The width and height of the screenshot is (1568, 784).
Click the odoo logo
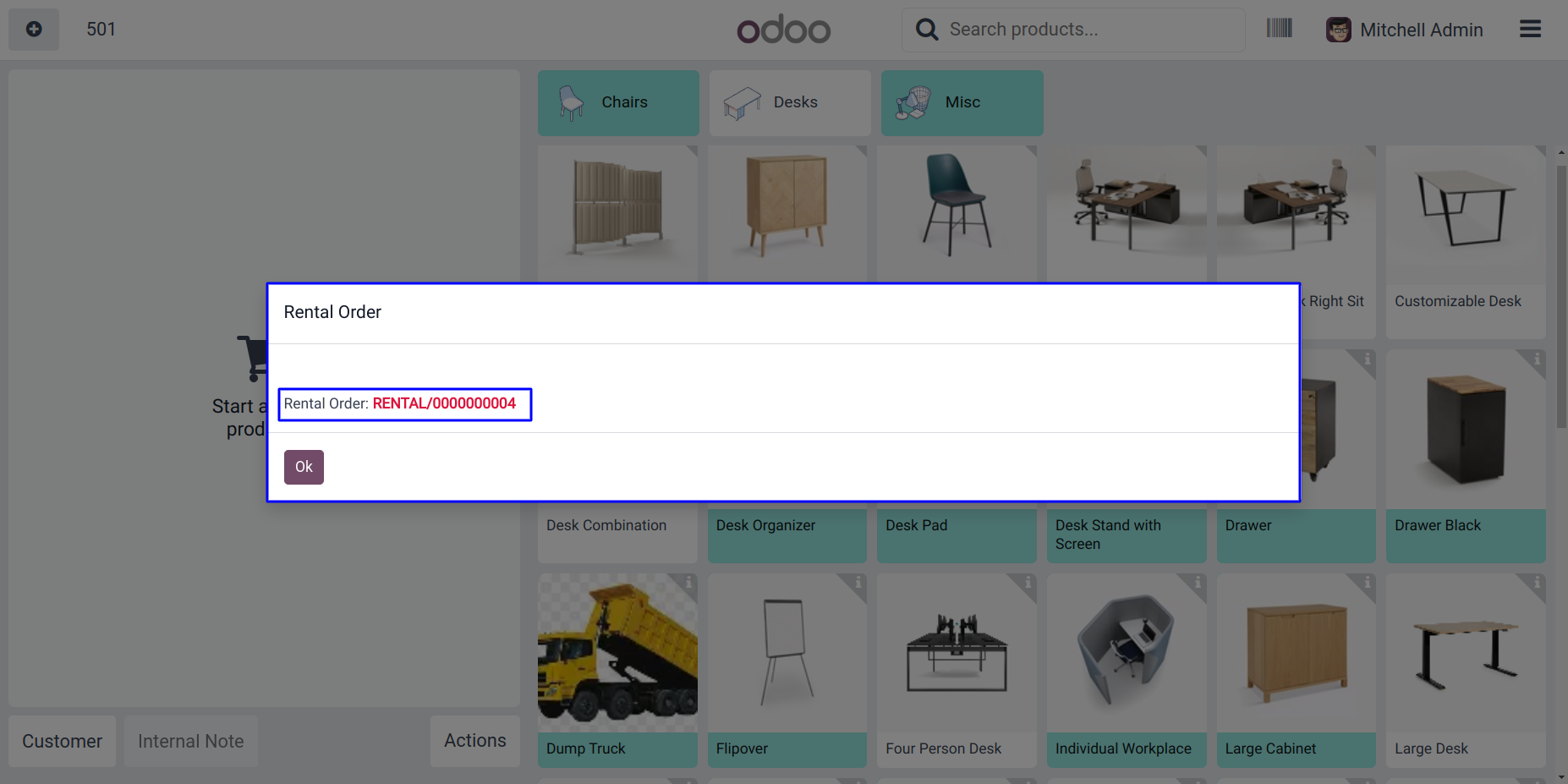click(x=784, y=30)
